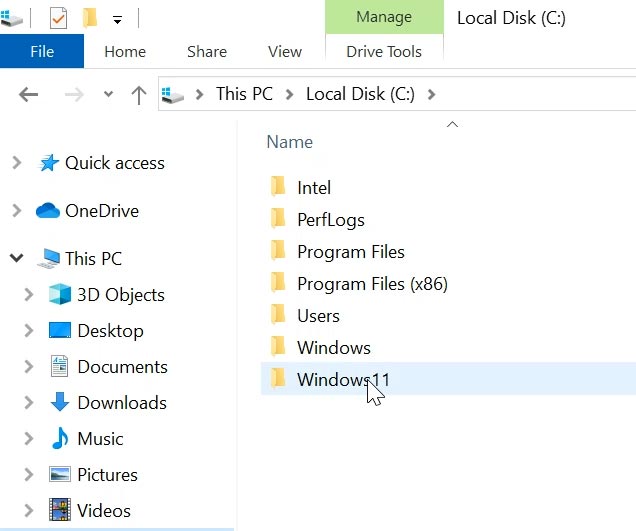636x531 pixels.
Task: Click the New folder quick access icon
Action: click(x=90, y=18)
